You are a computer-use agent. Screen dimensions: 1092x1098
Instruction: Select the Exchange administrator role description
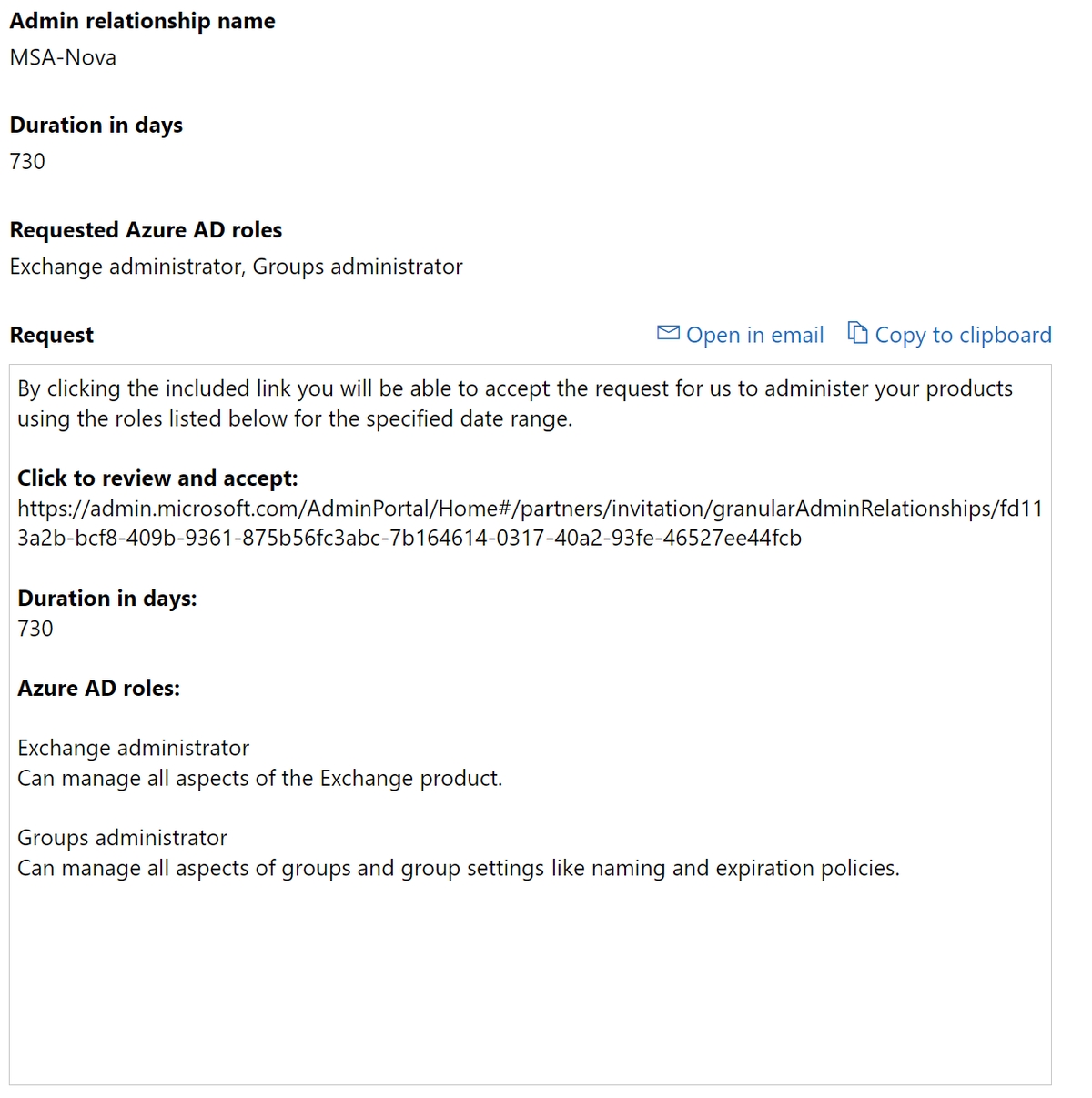pyautogui.click(x=258, y=778)
